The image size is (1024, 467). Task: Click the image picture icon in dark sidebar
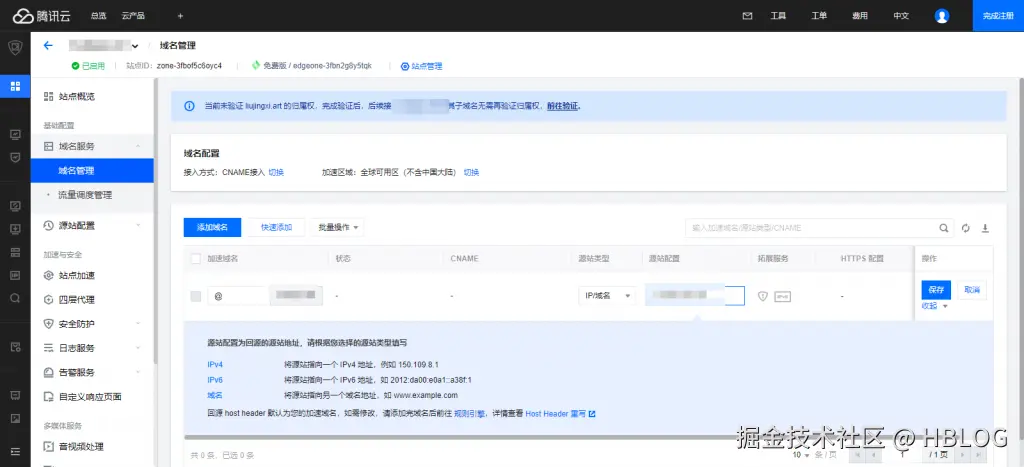pyautogui.click(x=15, y=418)
